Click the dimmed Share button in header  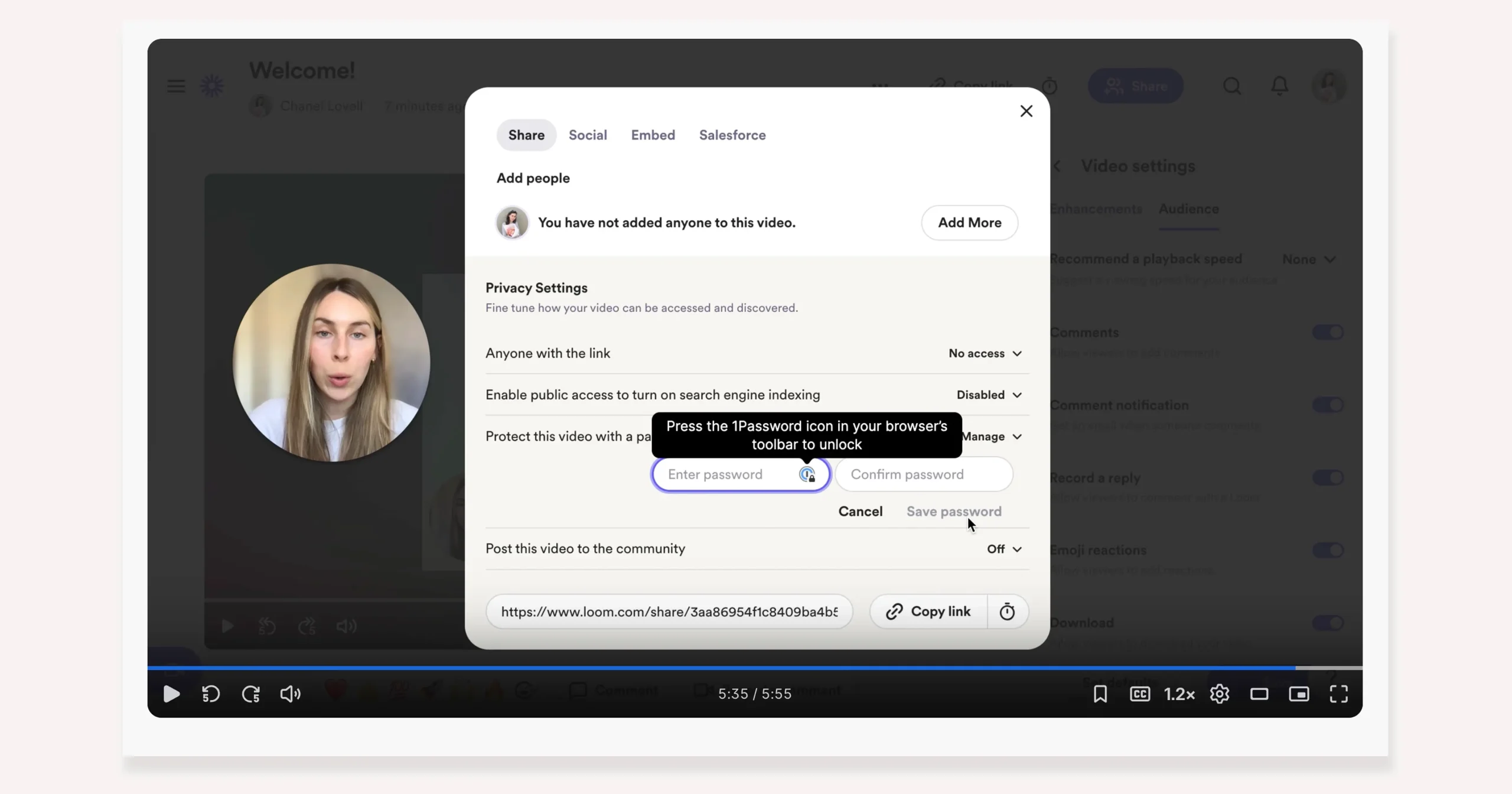coord(1135,86)
